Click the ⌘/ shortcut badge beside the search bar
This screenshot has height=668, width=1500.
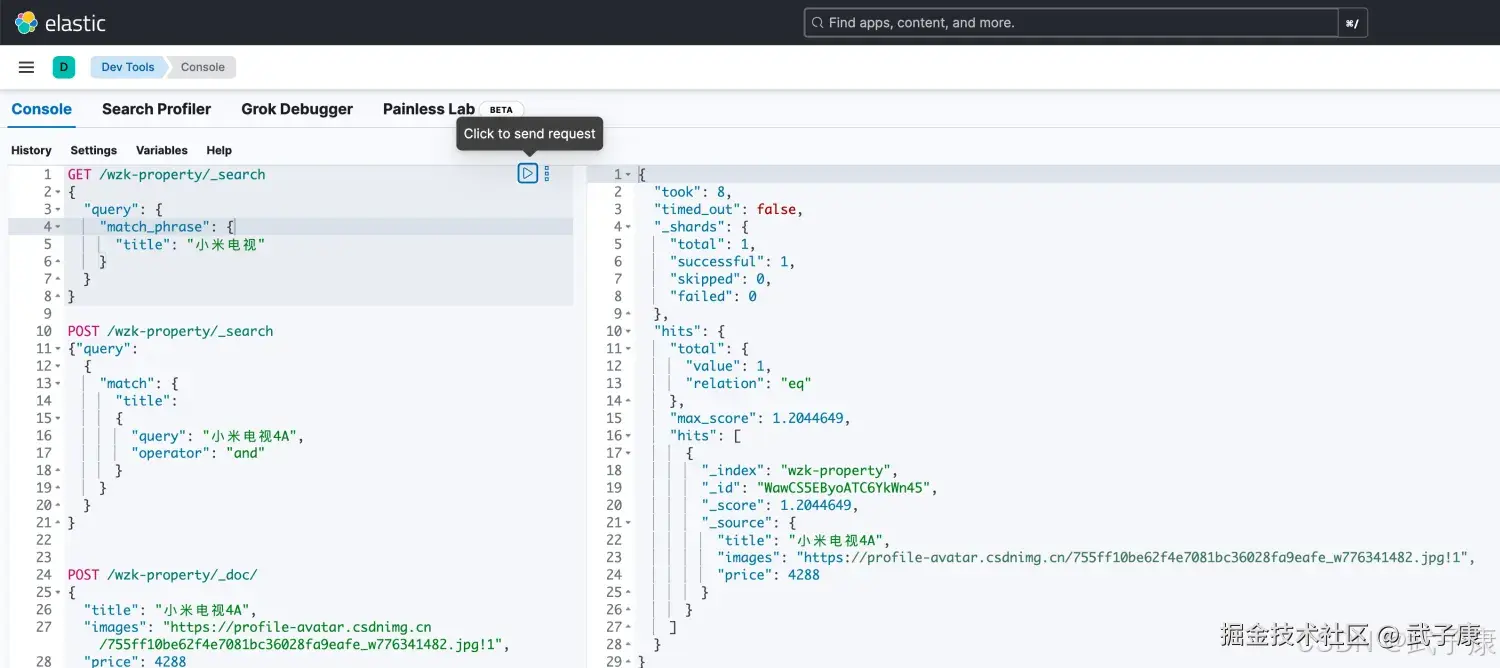click(1353, 22)
